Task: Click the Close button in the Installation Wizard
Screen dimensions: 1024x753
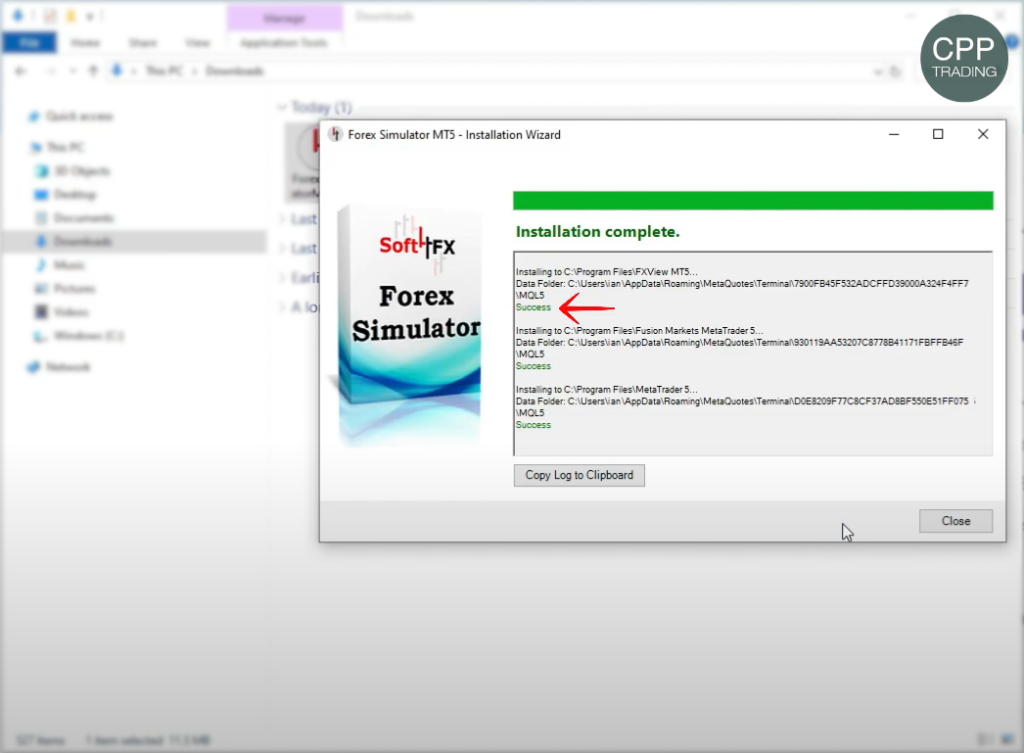Action: (x=955, y=521)
